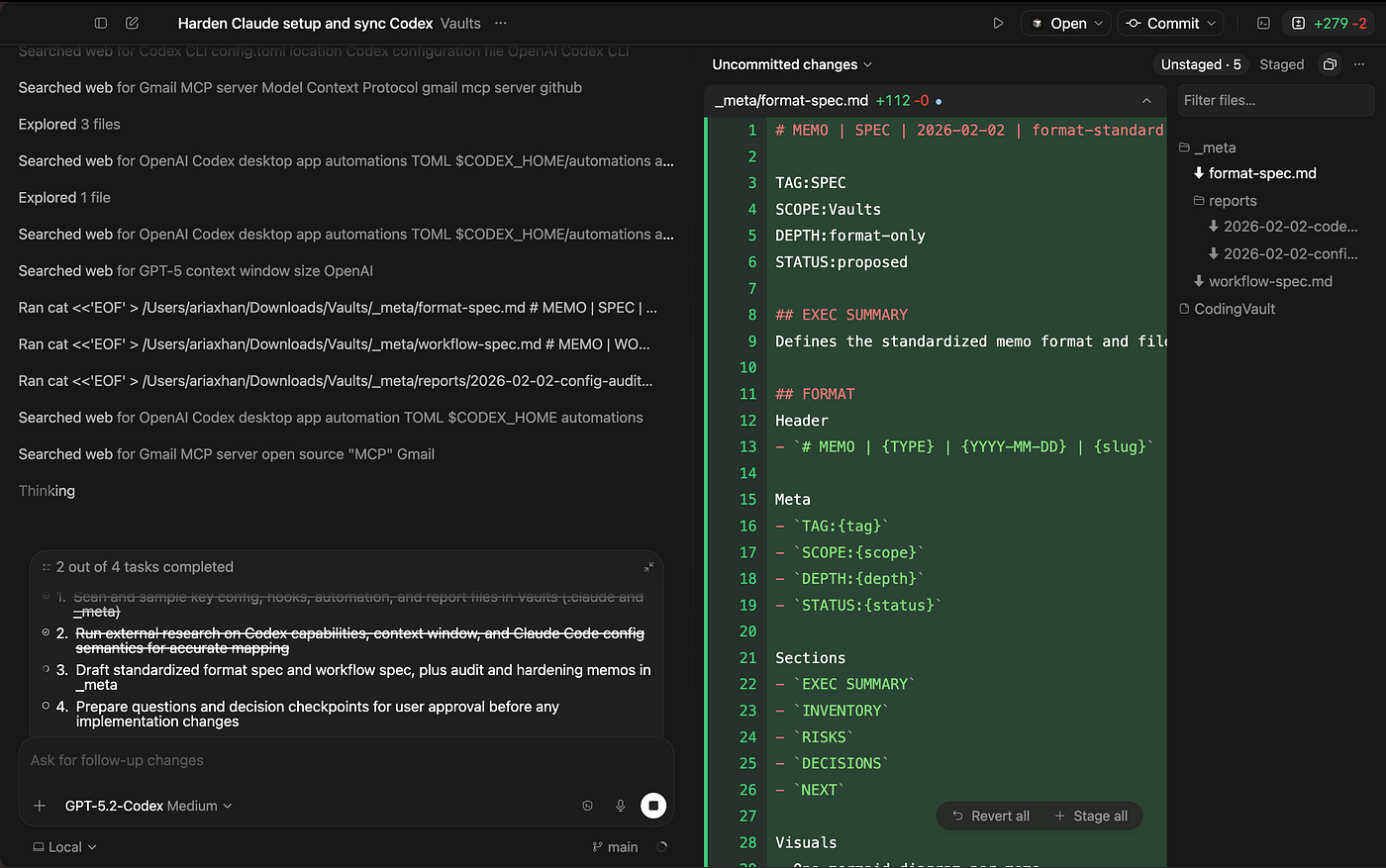Select workflow-spec.md in the file tree
1386x868 pixels.
pyautogui.click(x=1262, y=281)
